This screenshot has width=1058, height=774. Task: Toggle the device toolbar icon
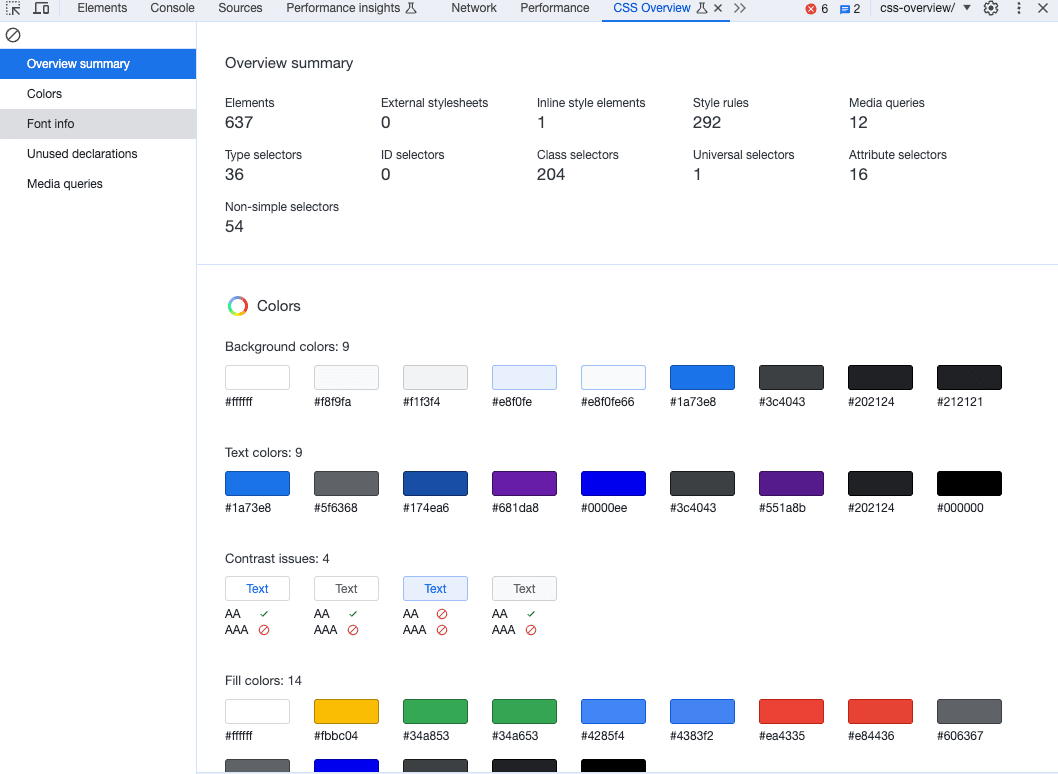41,8
